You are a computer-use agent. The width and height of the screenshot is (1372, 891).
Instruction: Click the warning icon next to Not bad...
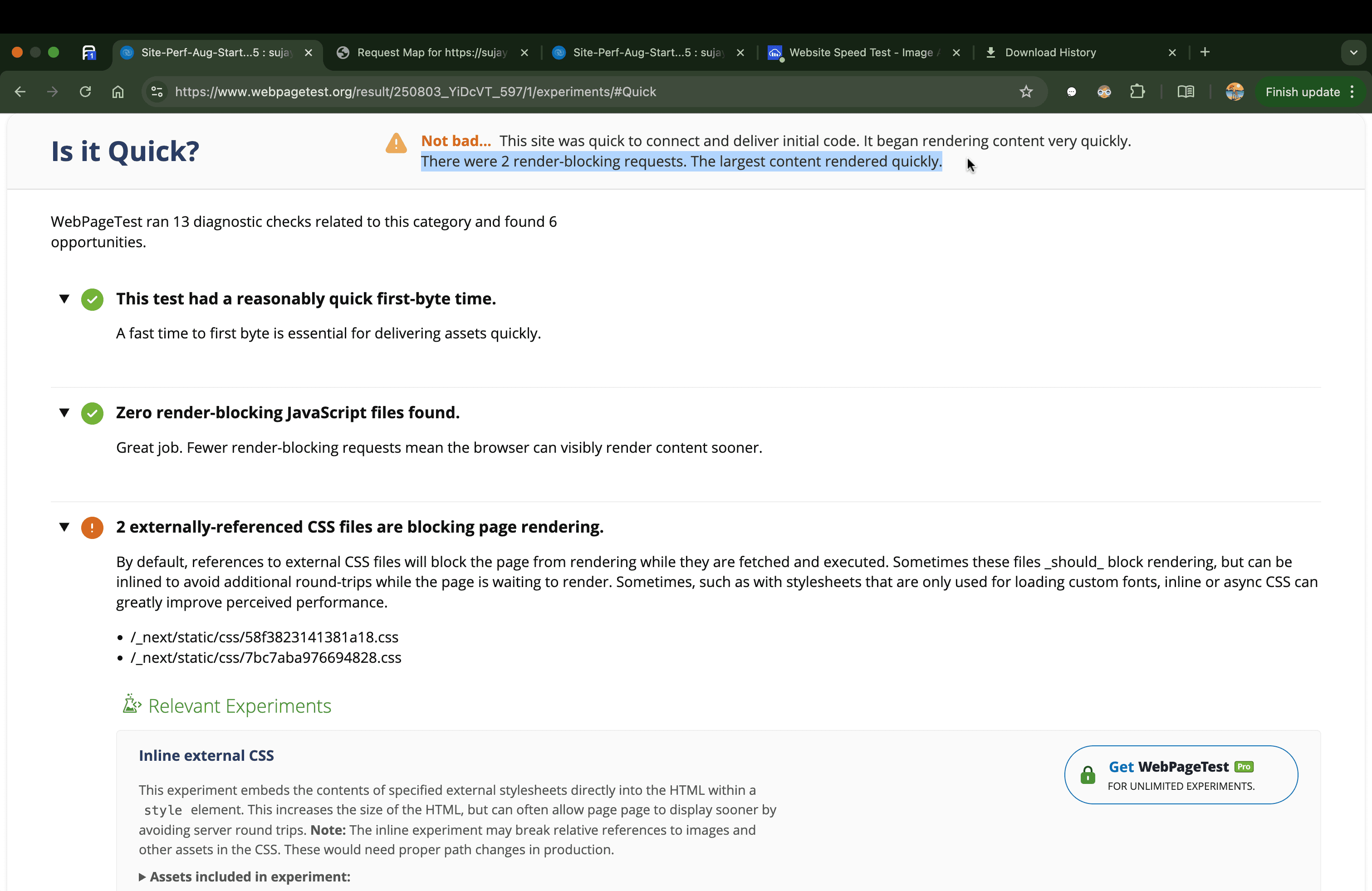pyautogui.click(x=396, y=143)
